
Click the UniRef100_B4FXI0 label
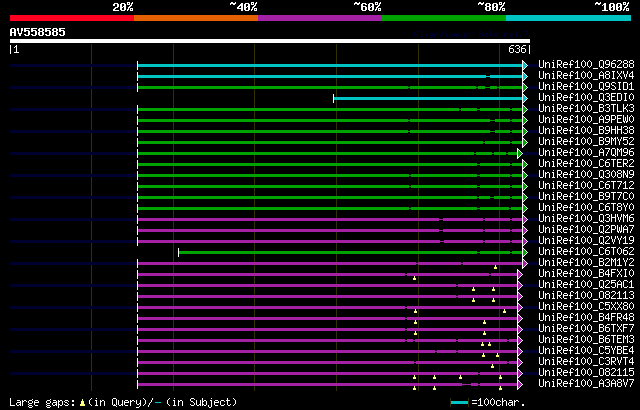coord(586,274)
